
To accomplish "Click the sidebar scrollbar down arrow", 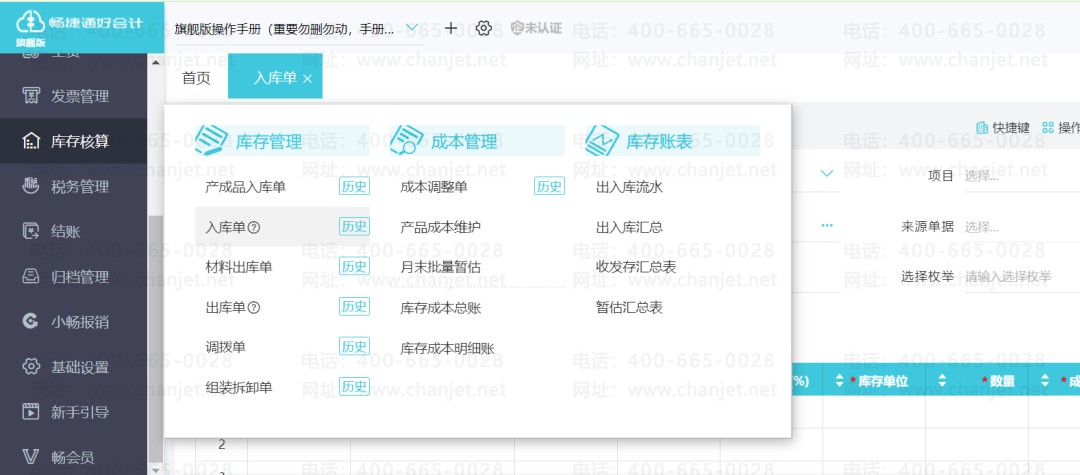I will coord(155,469).
